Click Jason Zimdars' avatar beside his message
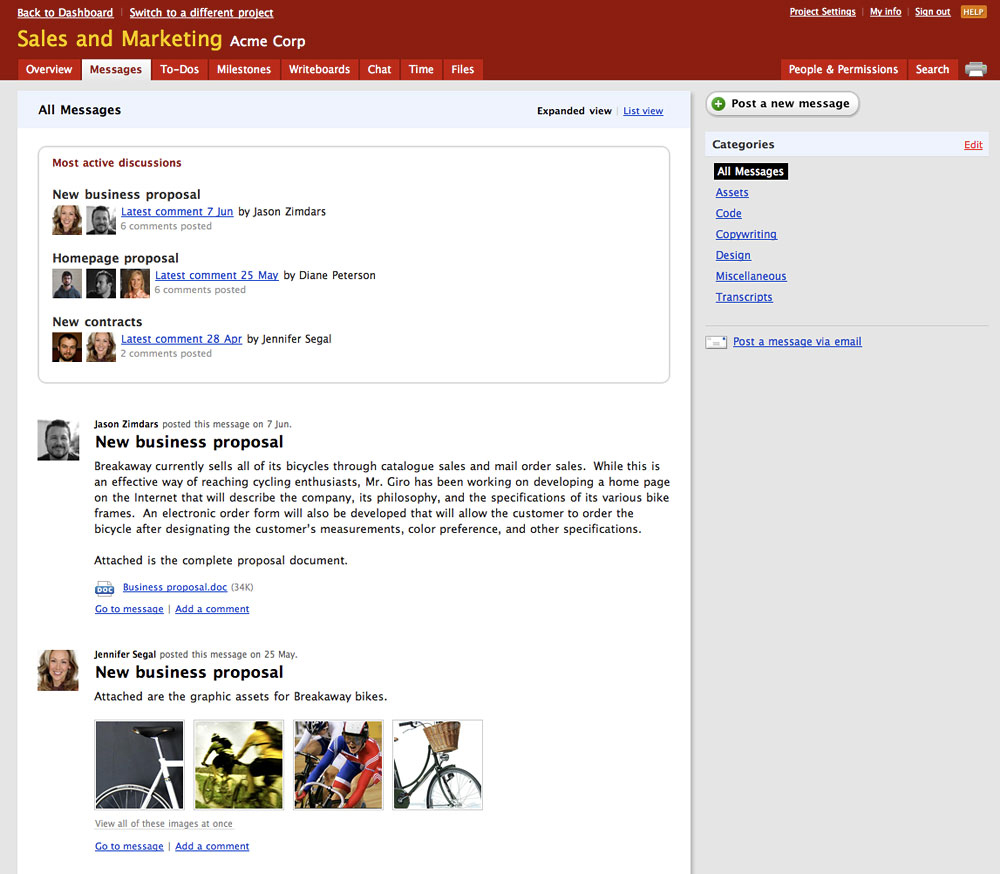 (x=58, y=440)
